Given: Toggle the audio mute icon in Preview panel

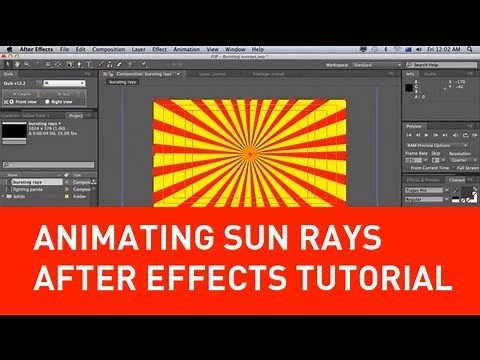Looking at the screenshot, I should [x=455, y=135].
